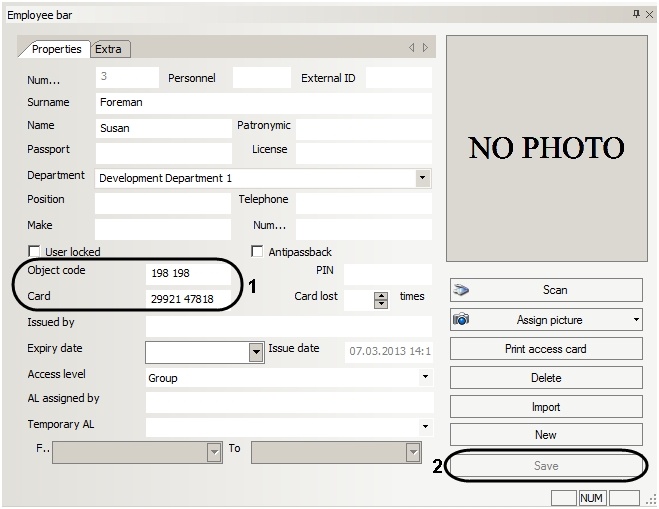Close the Employee bar panel
The width and height of the screenshot is (659, 509).
[x=649, y=15]
